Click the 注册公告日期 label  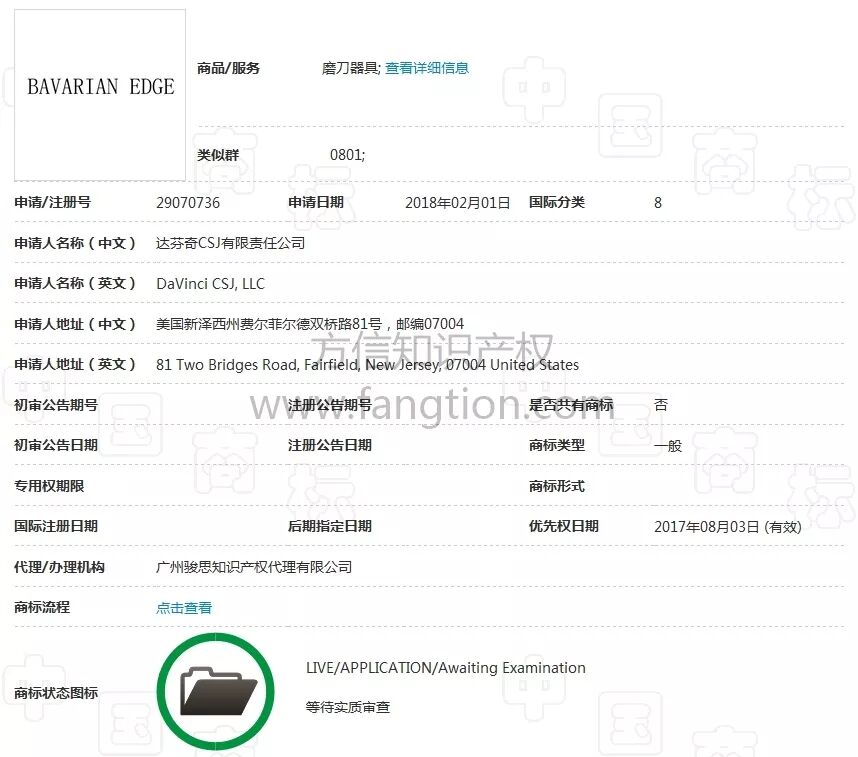tap(330, 445)
